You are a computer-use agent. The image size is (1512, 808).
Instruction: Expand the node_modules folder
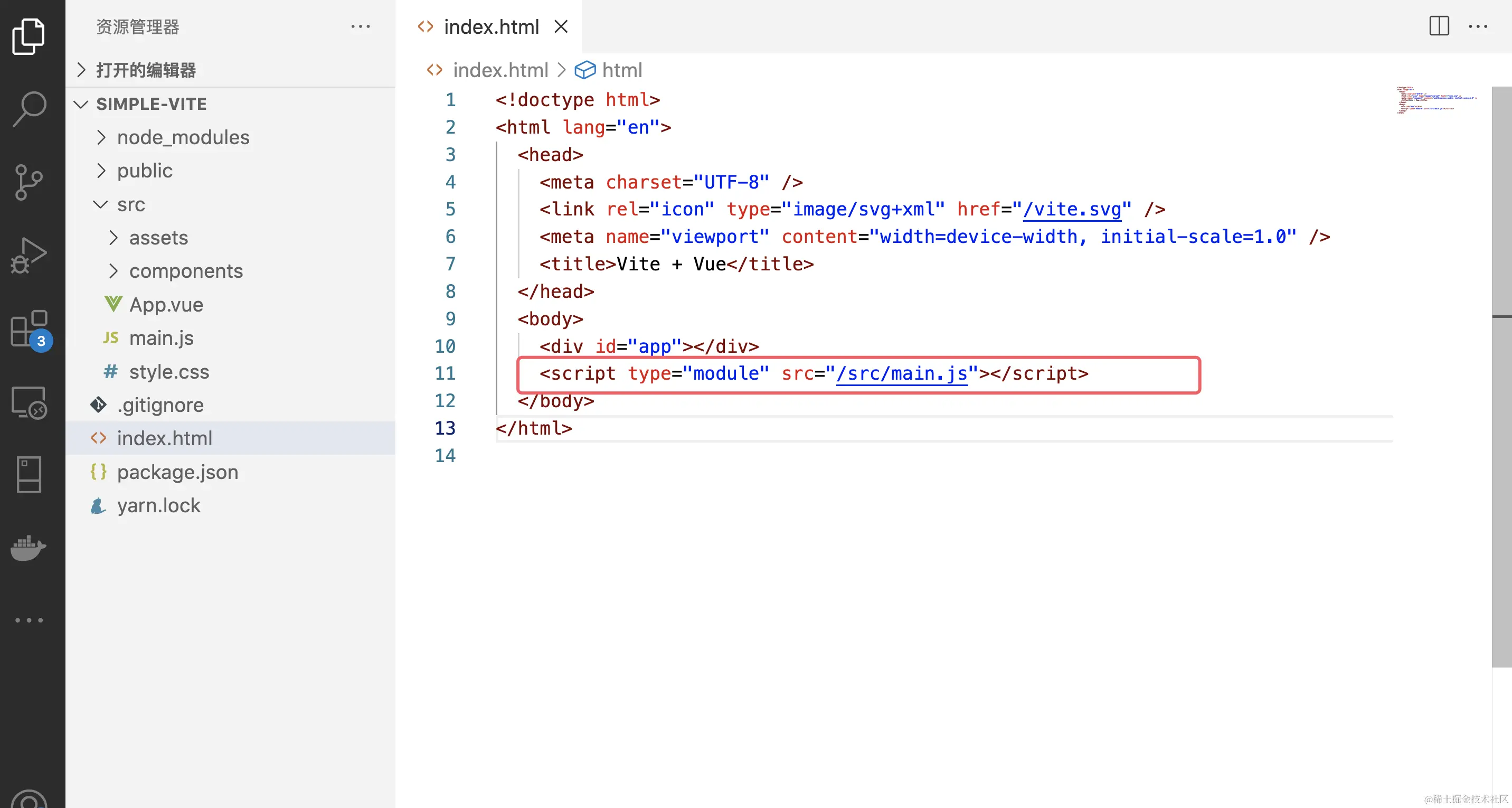(x=231, y=137)
